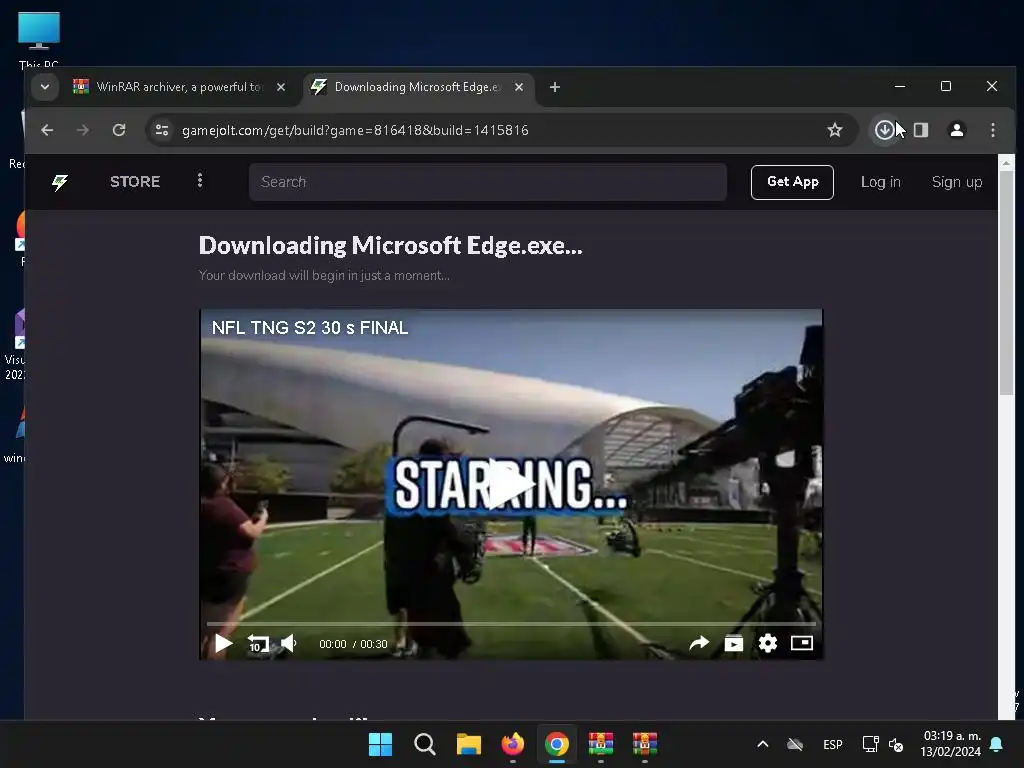The width and height of the screenshot is (1024, 768).
Task: Open first WinRAR taskbar icon
Action: pos(601,744)
